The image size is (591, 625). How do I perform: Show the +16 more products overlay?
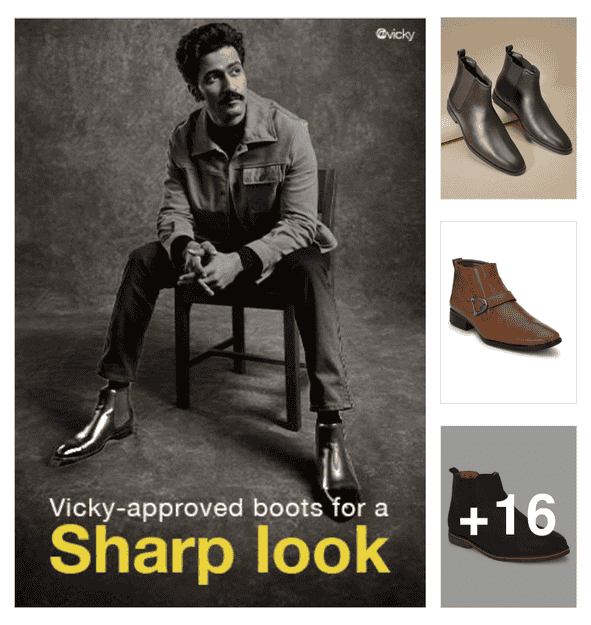509,516
